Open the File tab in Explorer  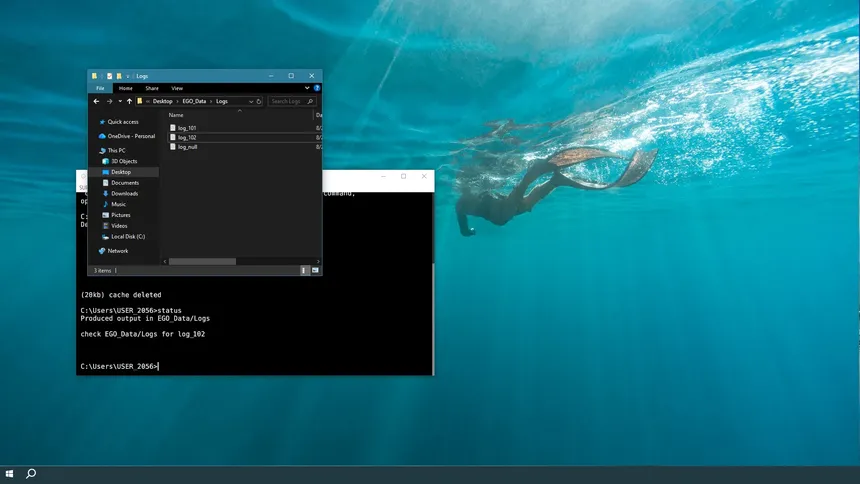(x=100, y=88)
